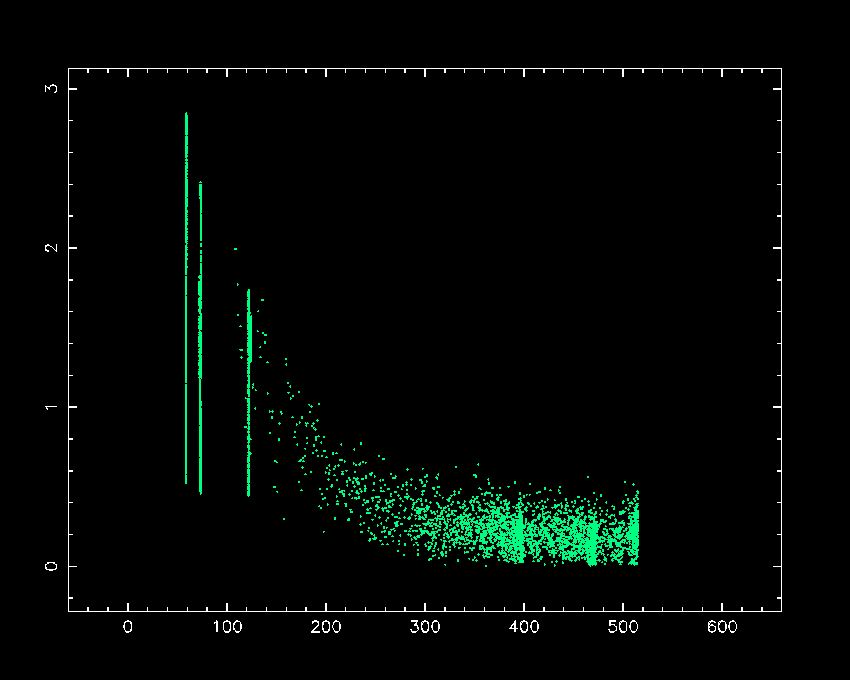
Task: Click the x-axis label 200
Action: click(326, 627)
